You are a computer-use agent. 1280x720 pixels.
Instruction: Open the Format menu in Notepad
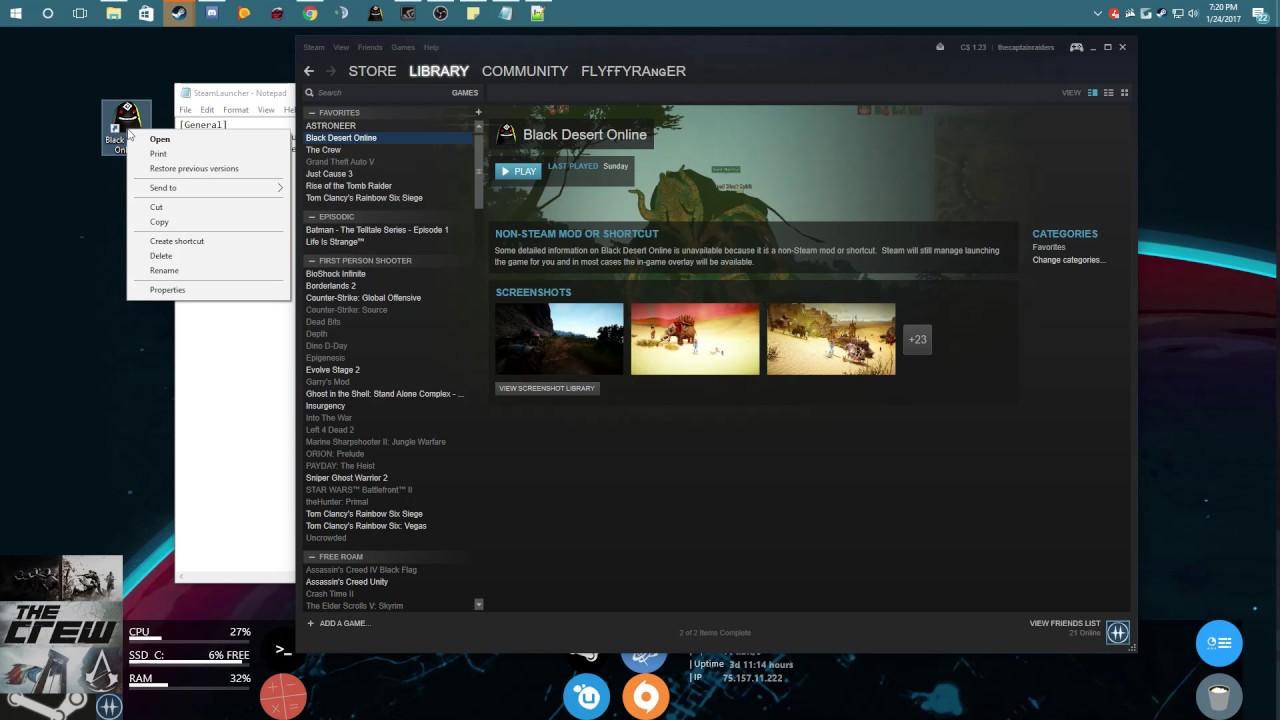pos(236,110)
